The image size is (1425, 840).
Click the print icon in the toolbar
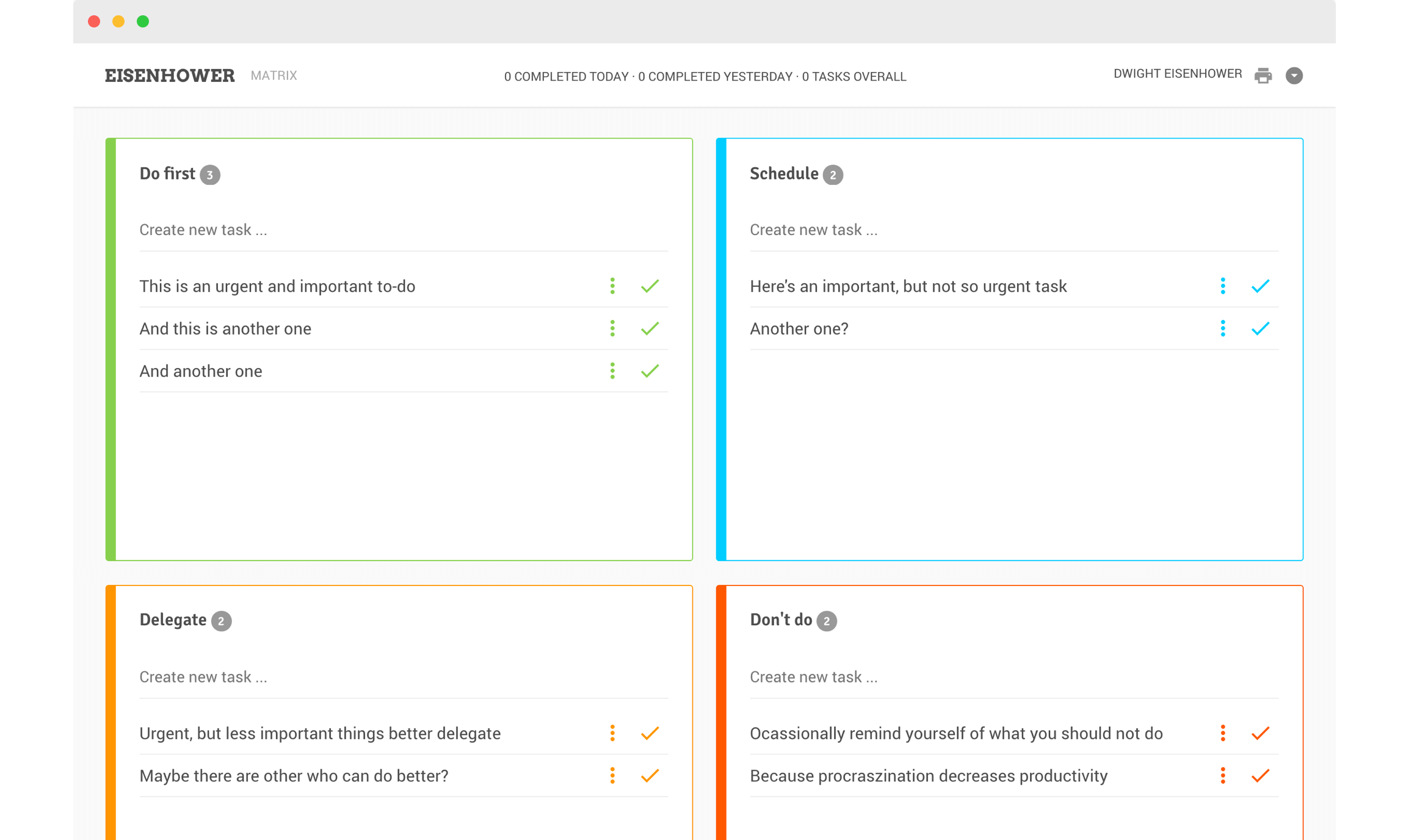1264,75
